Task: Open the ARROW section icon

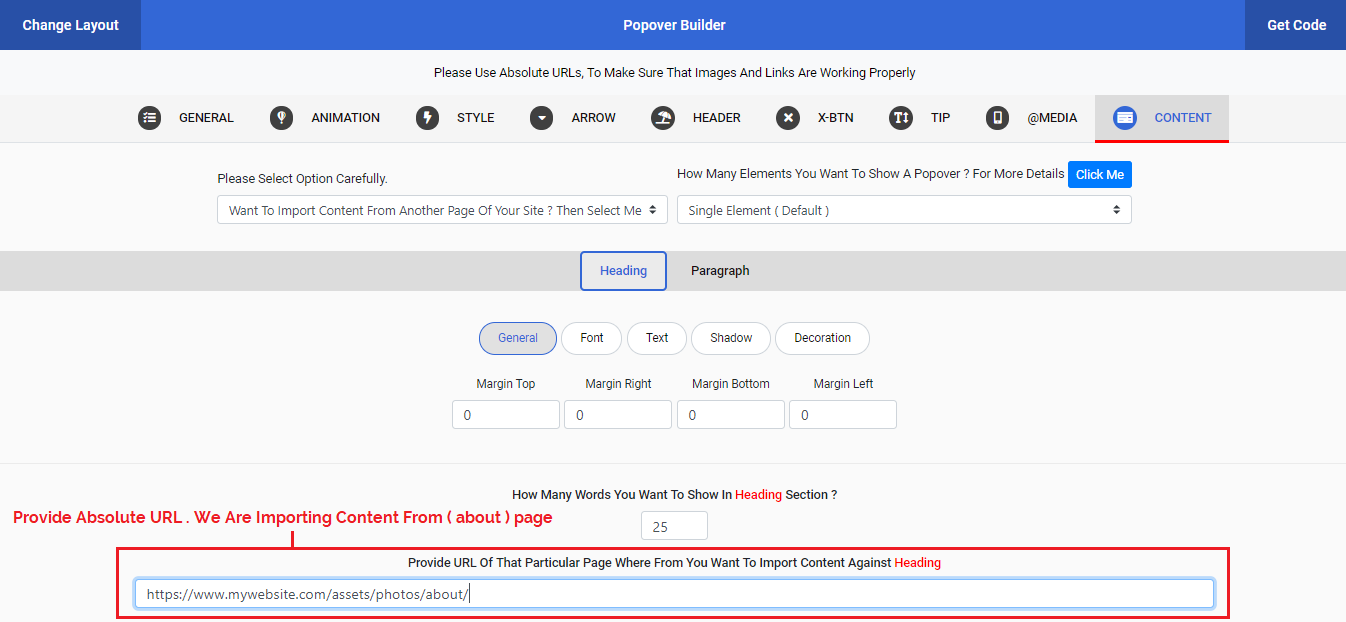Action: [541, 117]
